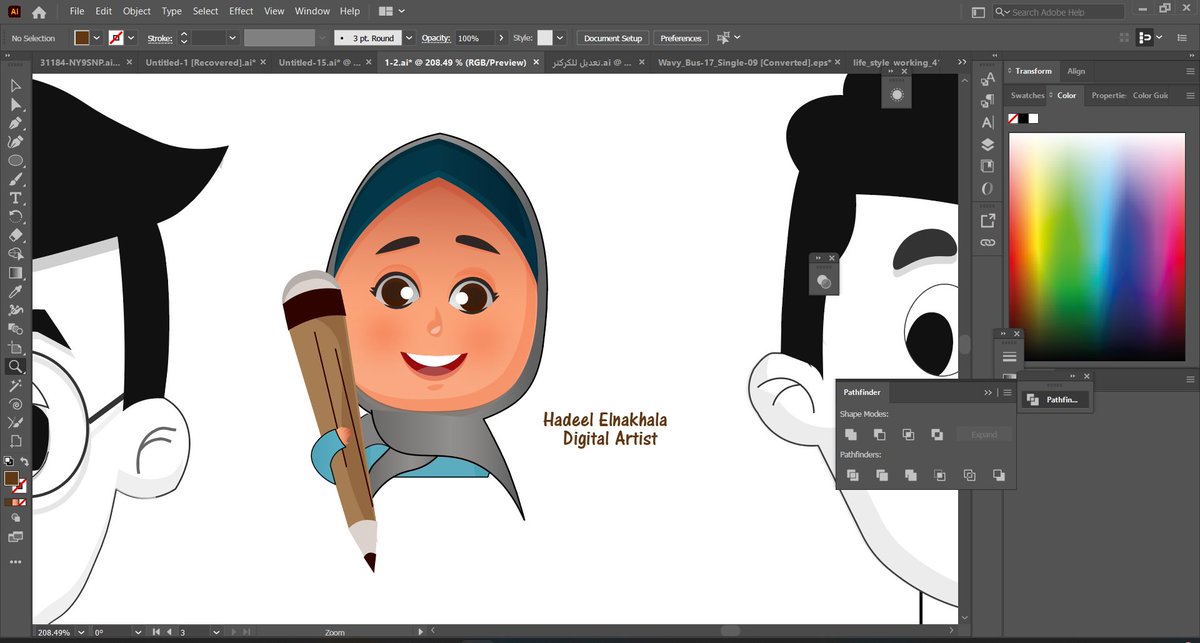Select the Selection tool

pos(15,86)
